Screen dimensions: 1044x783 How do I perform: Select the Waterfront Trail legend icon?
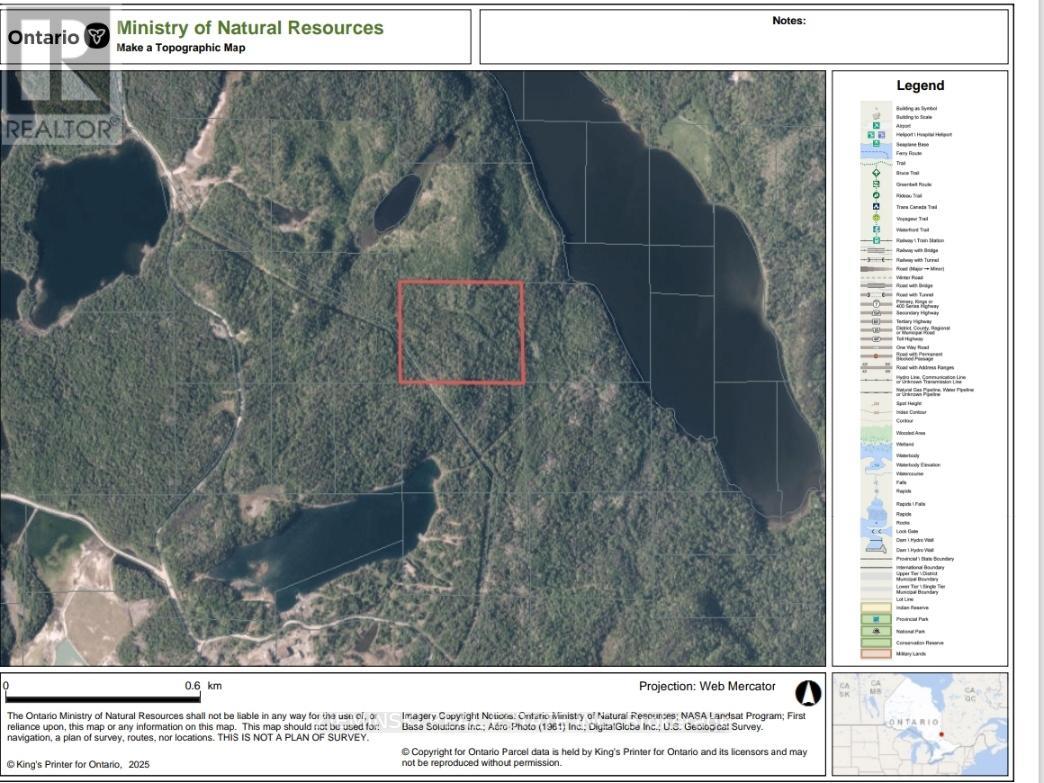(876, 230)
